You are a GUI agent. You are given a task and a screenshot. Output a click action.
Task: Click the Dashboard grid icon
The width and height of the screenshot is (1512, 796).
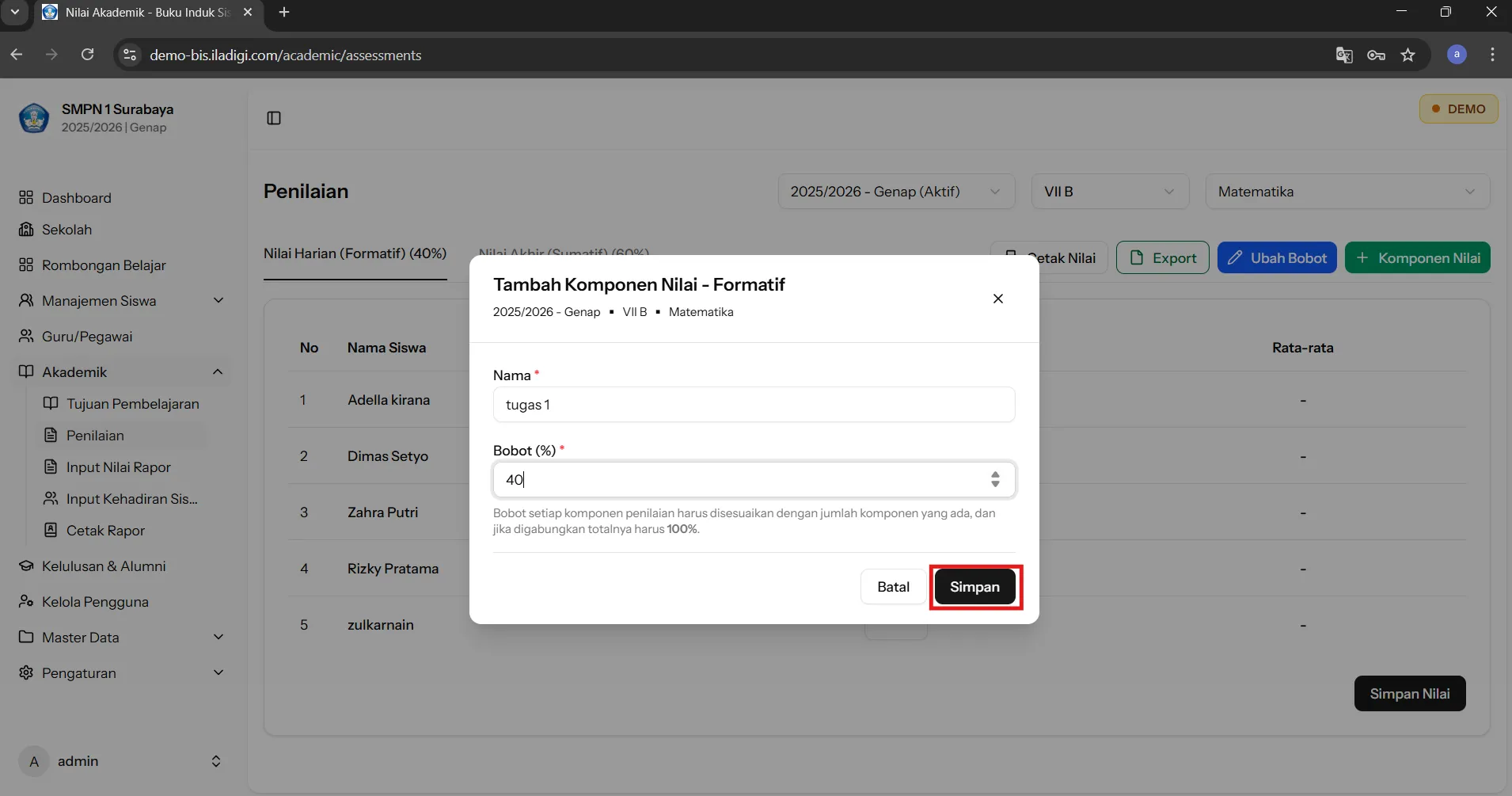pos(26,198)
